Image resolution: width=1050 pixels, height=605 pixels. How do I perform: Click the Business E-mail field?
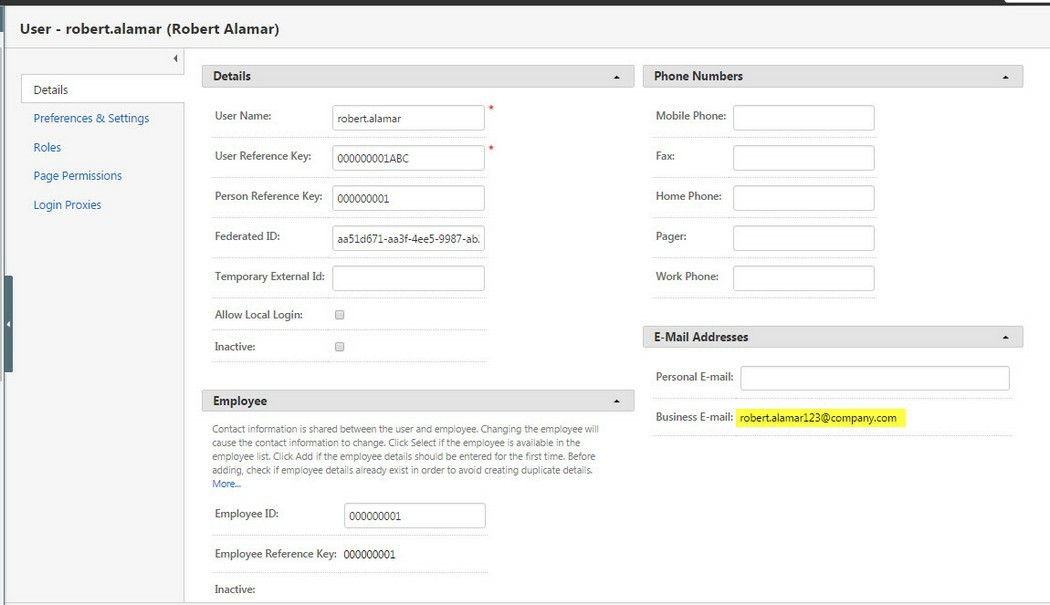[820, 418]
